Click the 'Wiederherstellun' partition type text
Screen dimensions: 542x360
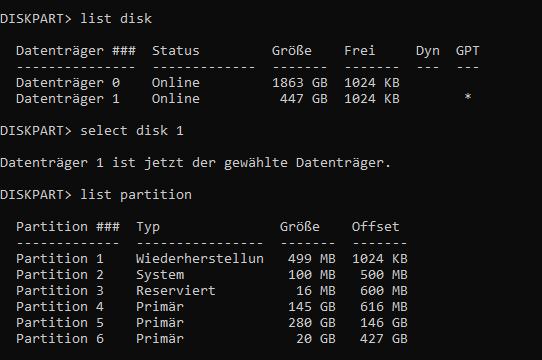coord(200,259)
